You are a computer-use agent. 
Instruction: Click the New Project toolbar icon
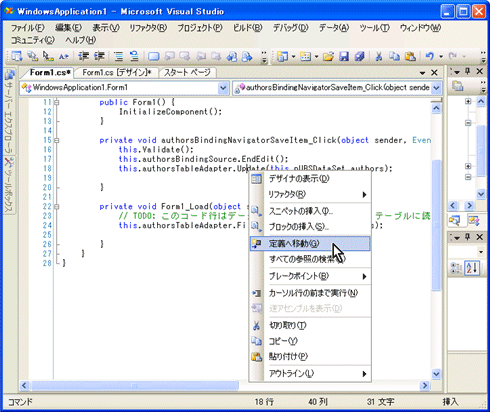pos(282,56)
